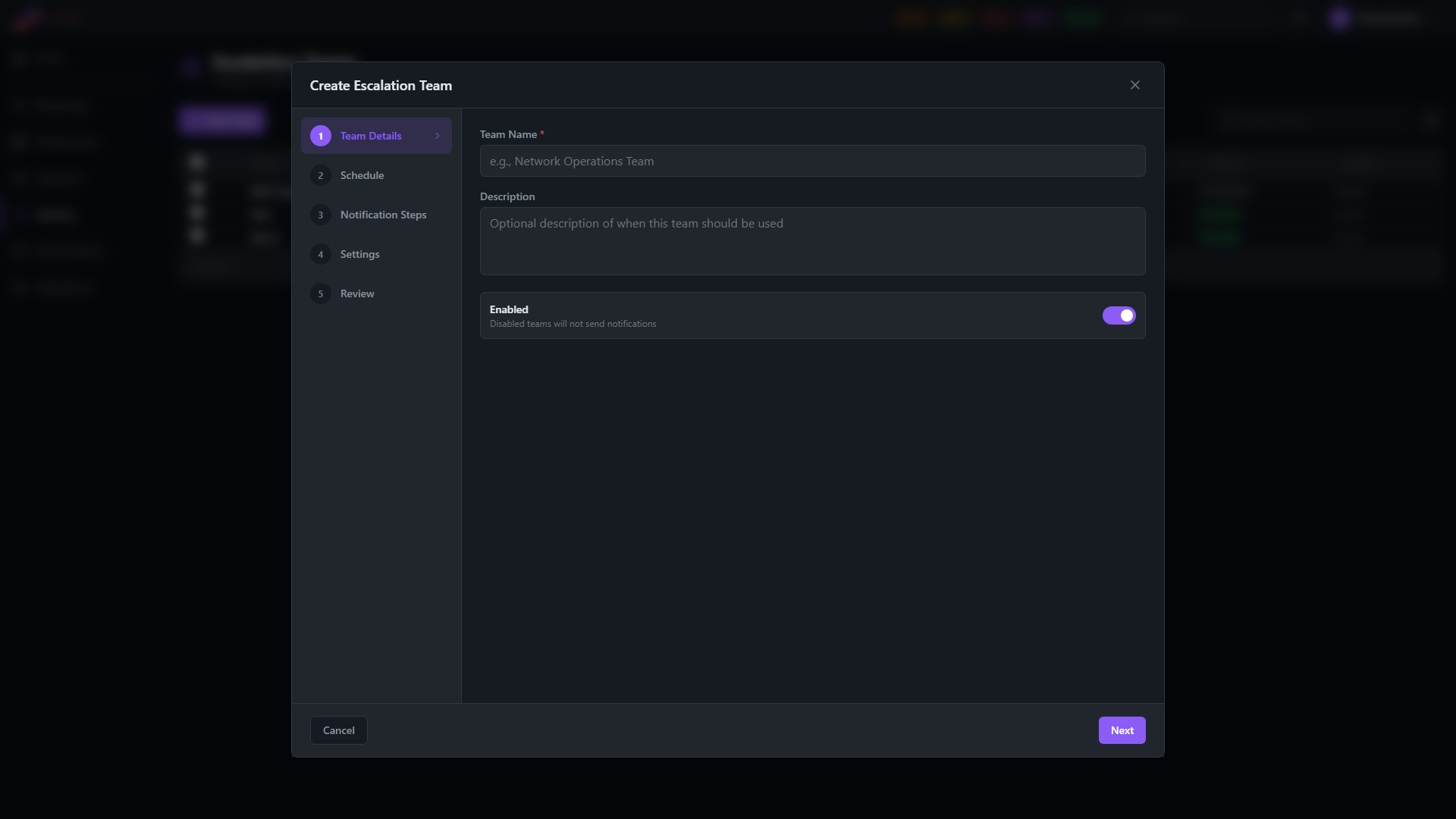The image size is (1456, 819).
Task: Click the step 4 number circle
Action: (x=321, y=254)
